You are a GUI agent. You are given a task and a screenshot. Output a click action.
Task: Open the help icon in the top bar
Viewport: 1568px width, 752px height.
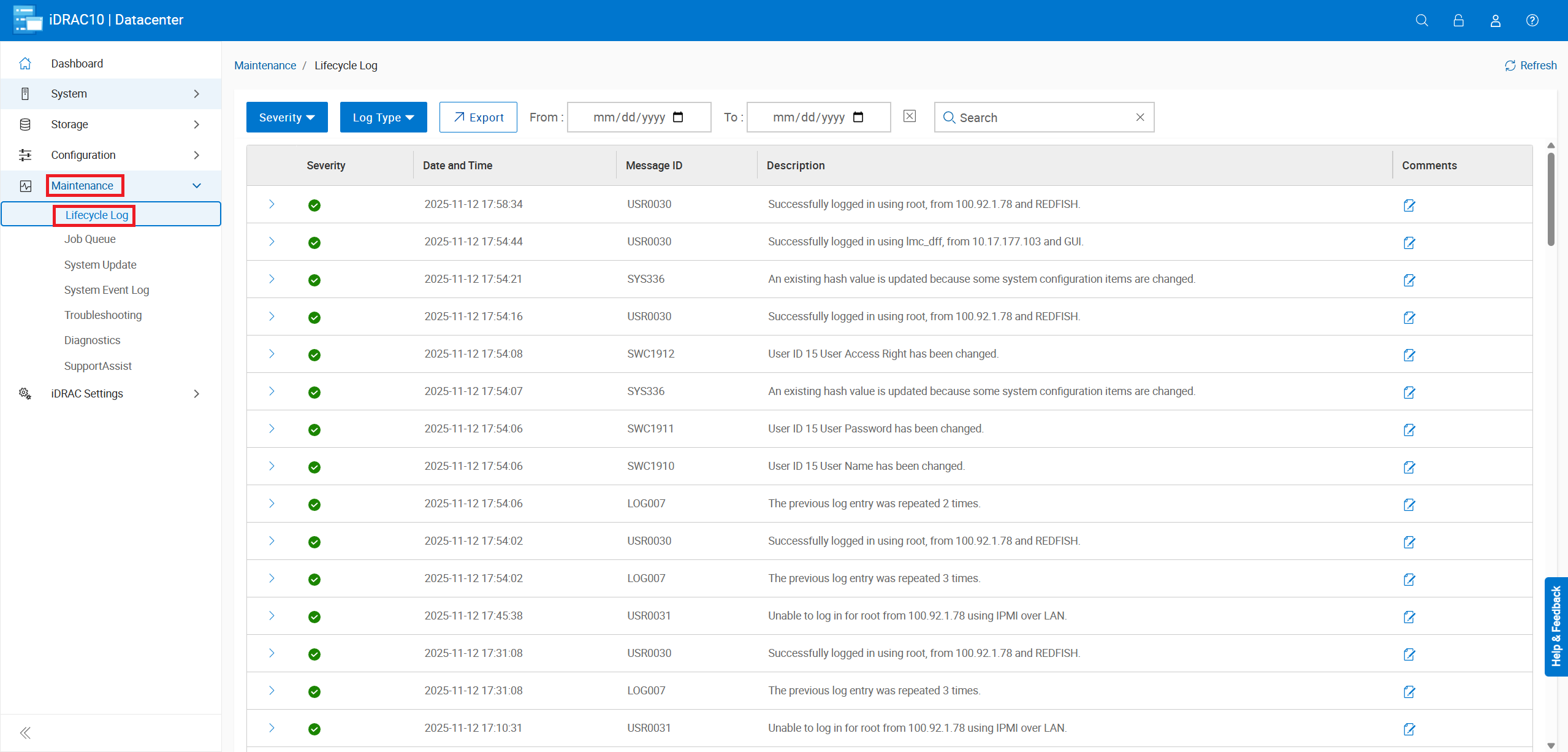(1532, 20)
